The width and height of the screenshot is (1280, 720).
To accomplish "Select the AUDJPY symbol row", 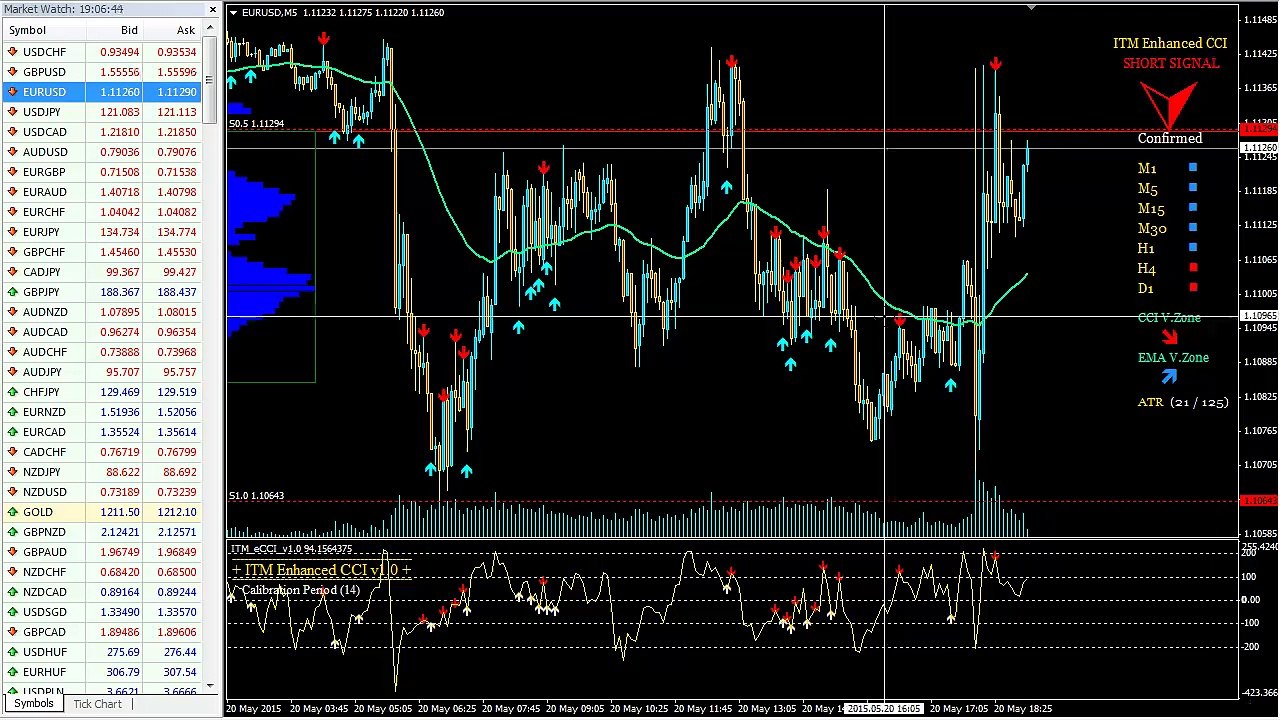I will pyautogui.click(x=101, y=372).
